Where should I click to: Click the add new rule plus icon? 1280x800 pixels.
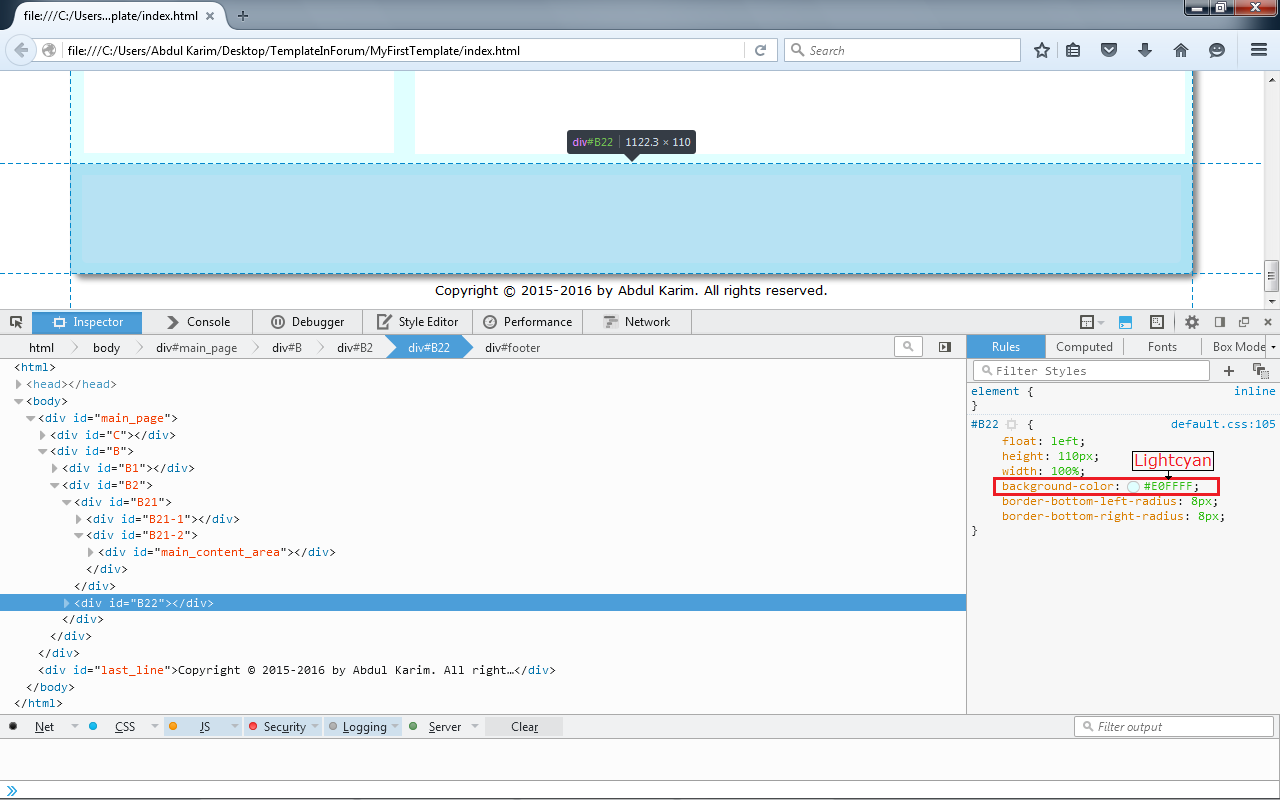click(1229, 371)
